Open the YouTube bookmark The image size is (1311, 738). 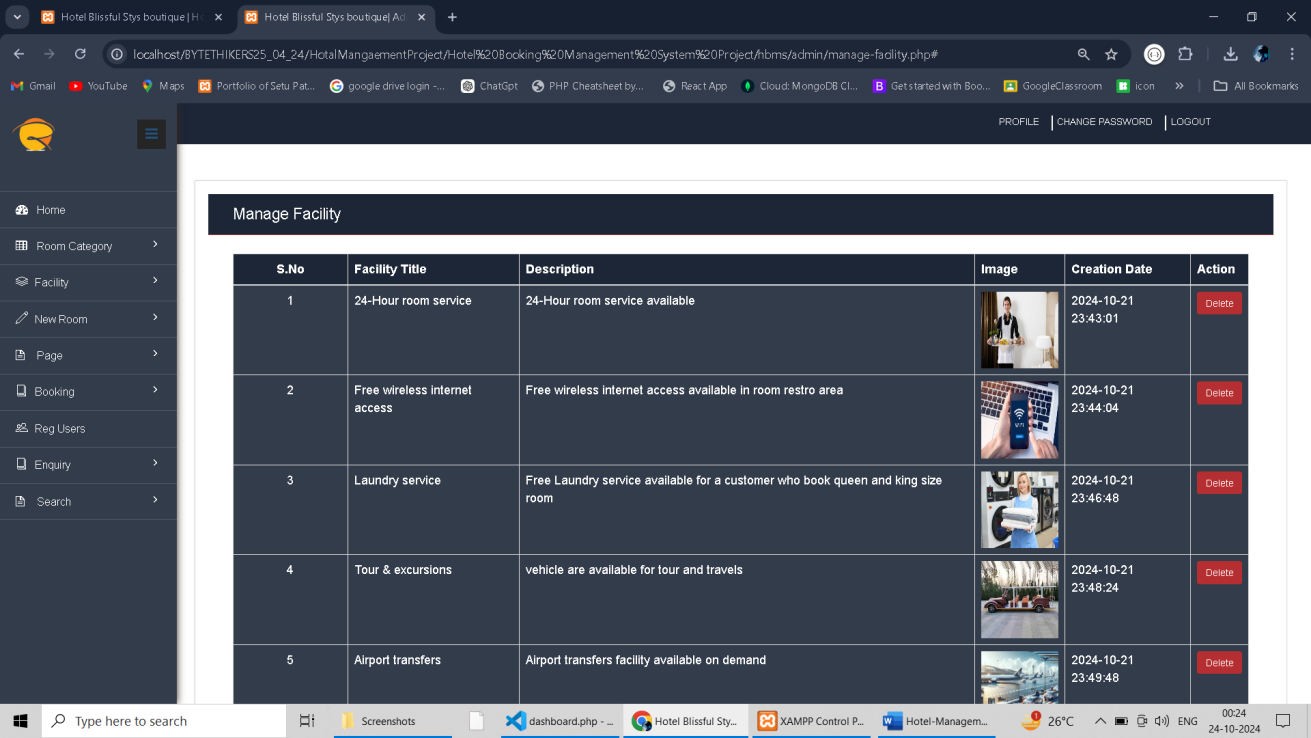[98, 86]
